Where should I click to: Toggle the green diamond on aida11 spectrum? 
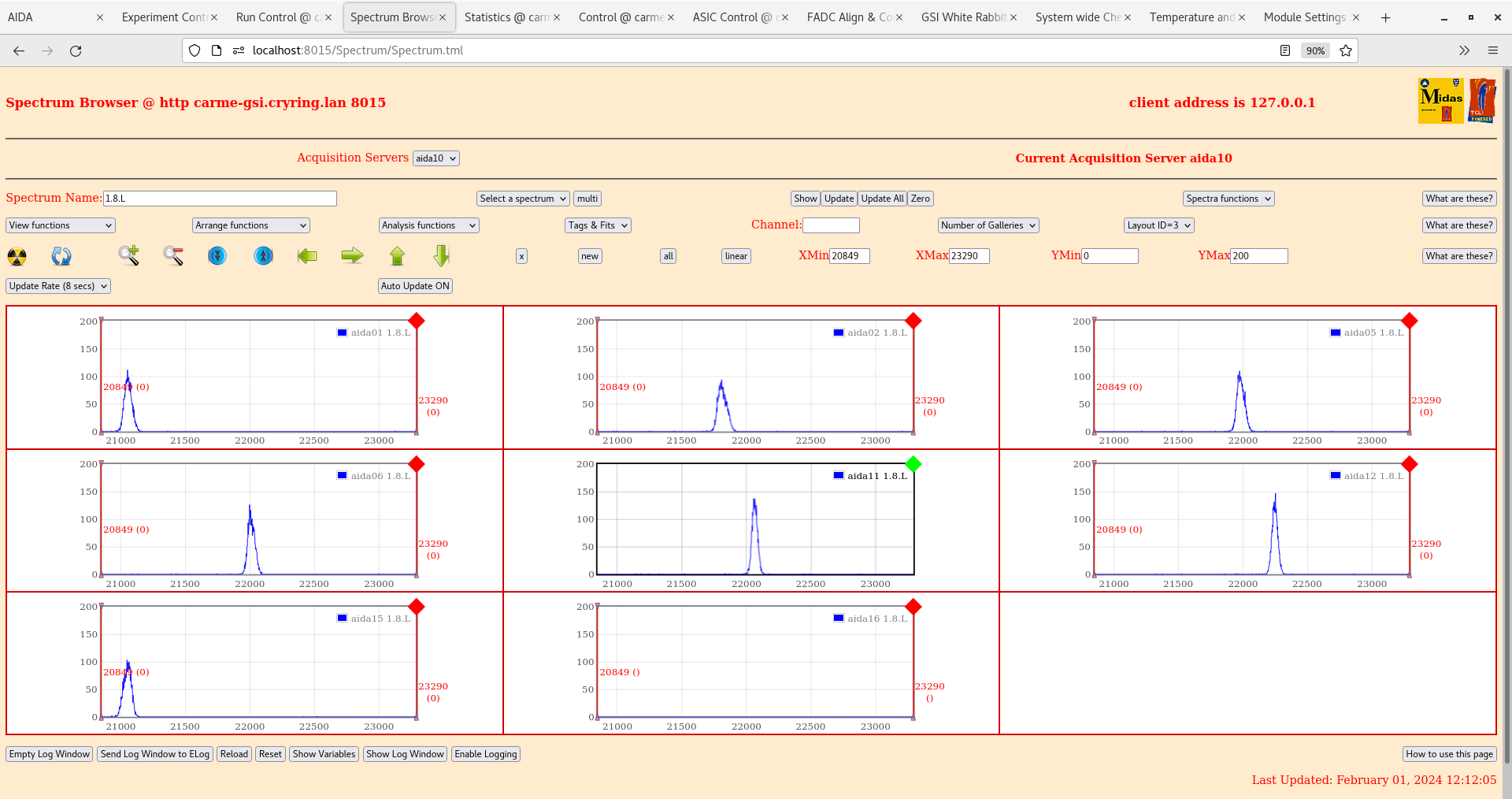(913, 465)
